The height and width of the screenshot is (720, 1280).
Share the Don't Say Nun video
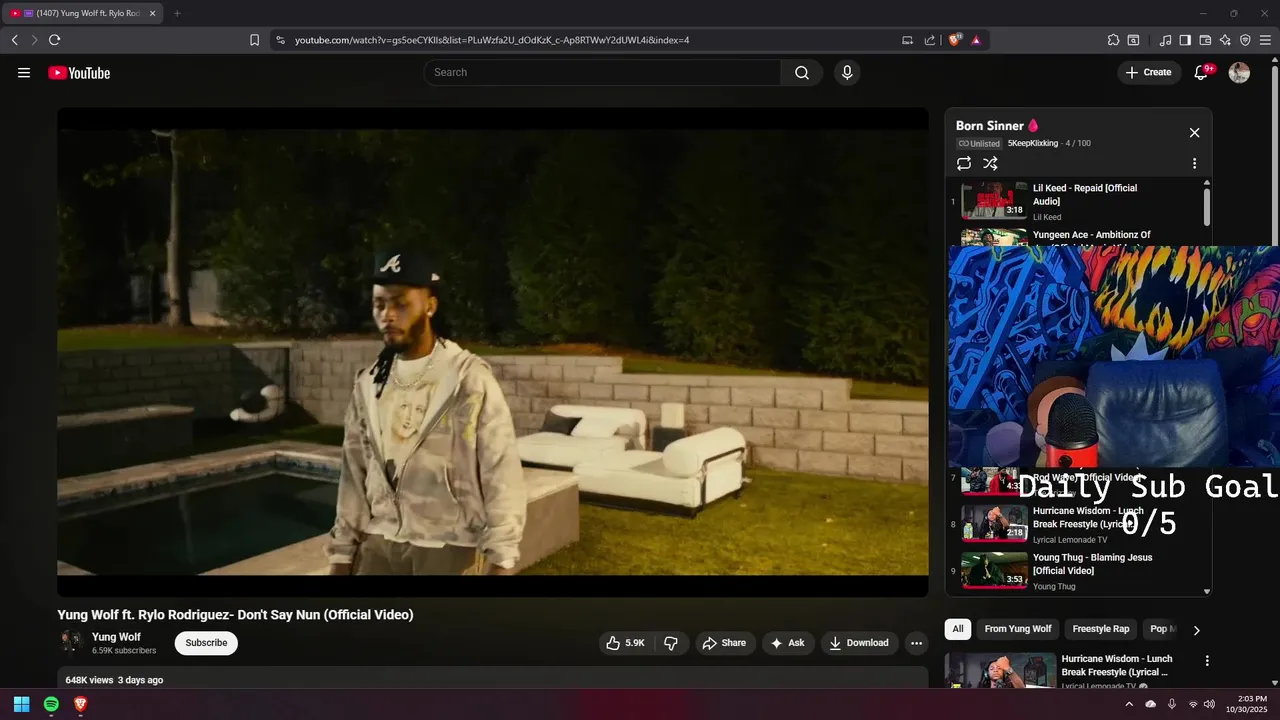[x=723, y=643]
